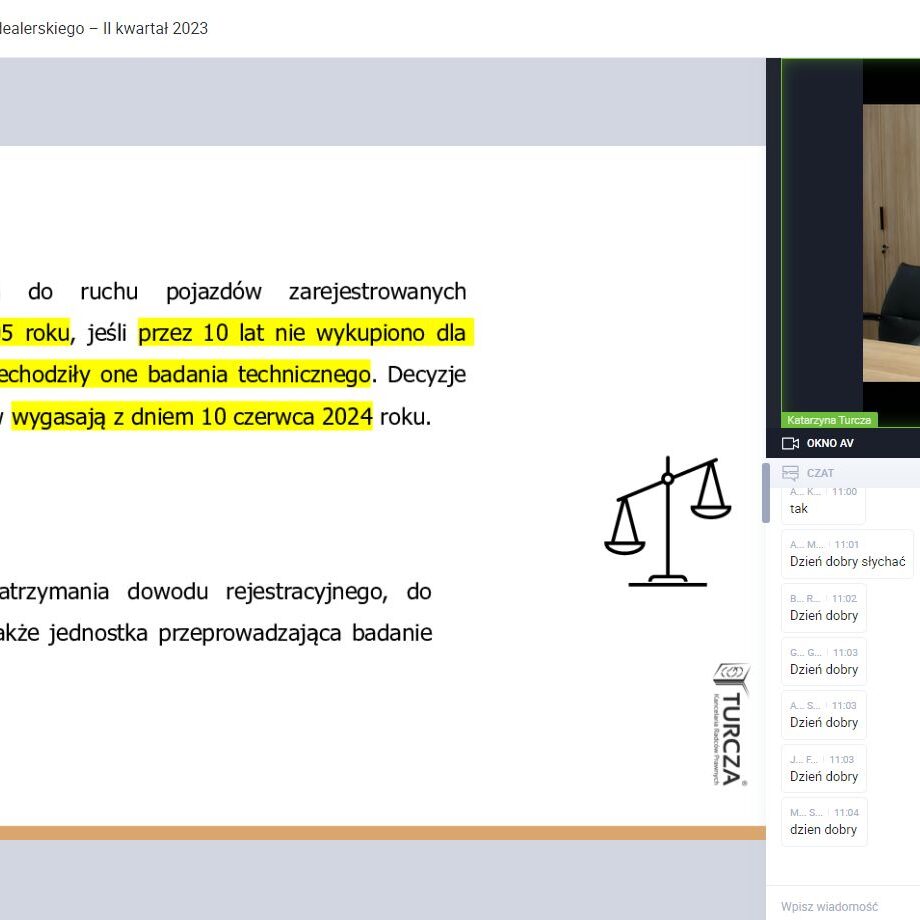Focus the Wpisz wiadomość message field
The height and width of the screenshot is (920, 920).
point(840,906)
